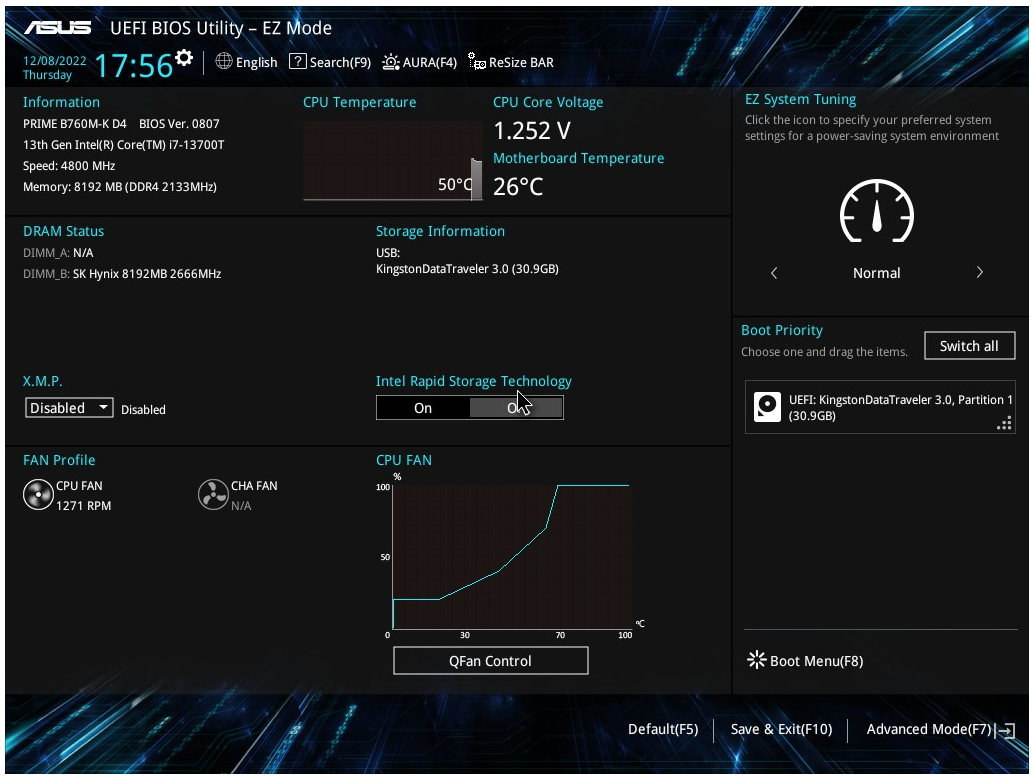Click the 1.252 V voltage value
Image resolution: width=1034 pixels, height=780 pixels.
[x=532, y=131]
